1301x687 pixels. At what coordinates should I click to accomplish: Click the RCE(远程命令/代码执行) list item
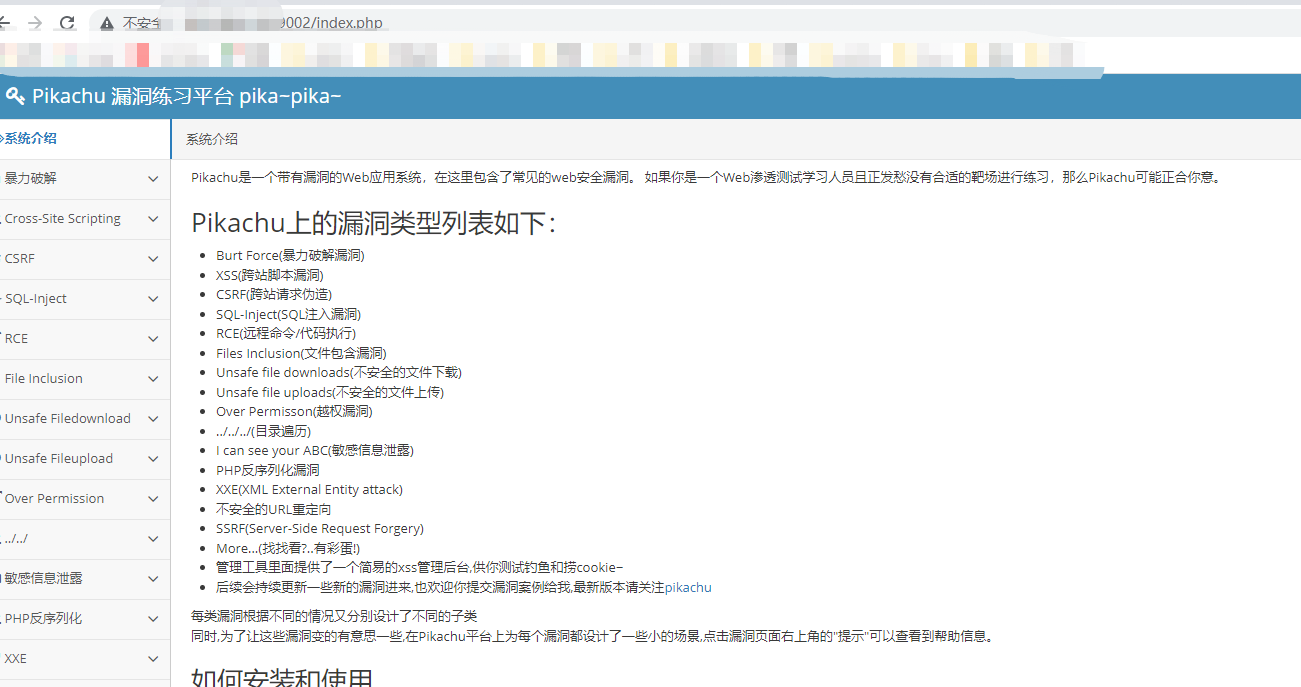coord(286,333)
